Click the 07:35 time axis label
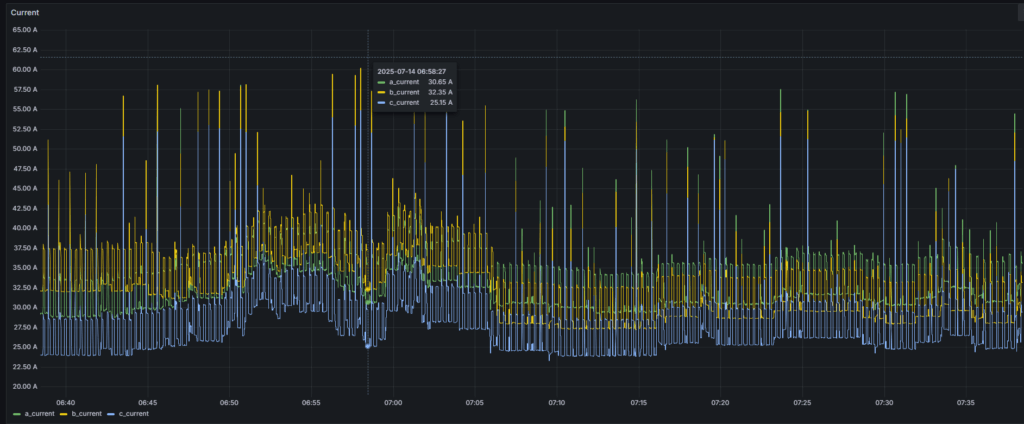This screenshot has width=1024, height=424. [966, 402]
